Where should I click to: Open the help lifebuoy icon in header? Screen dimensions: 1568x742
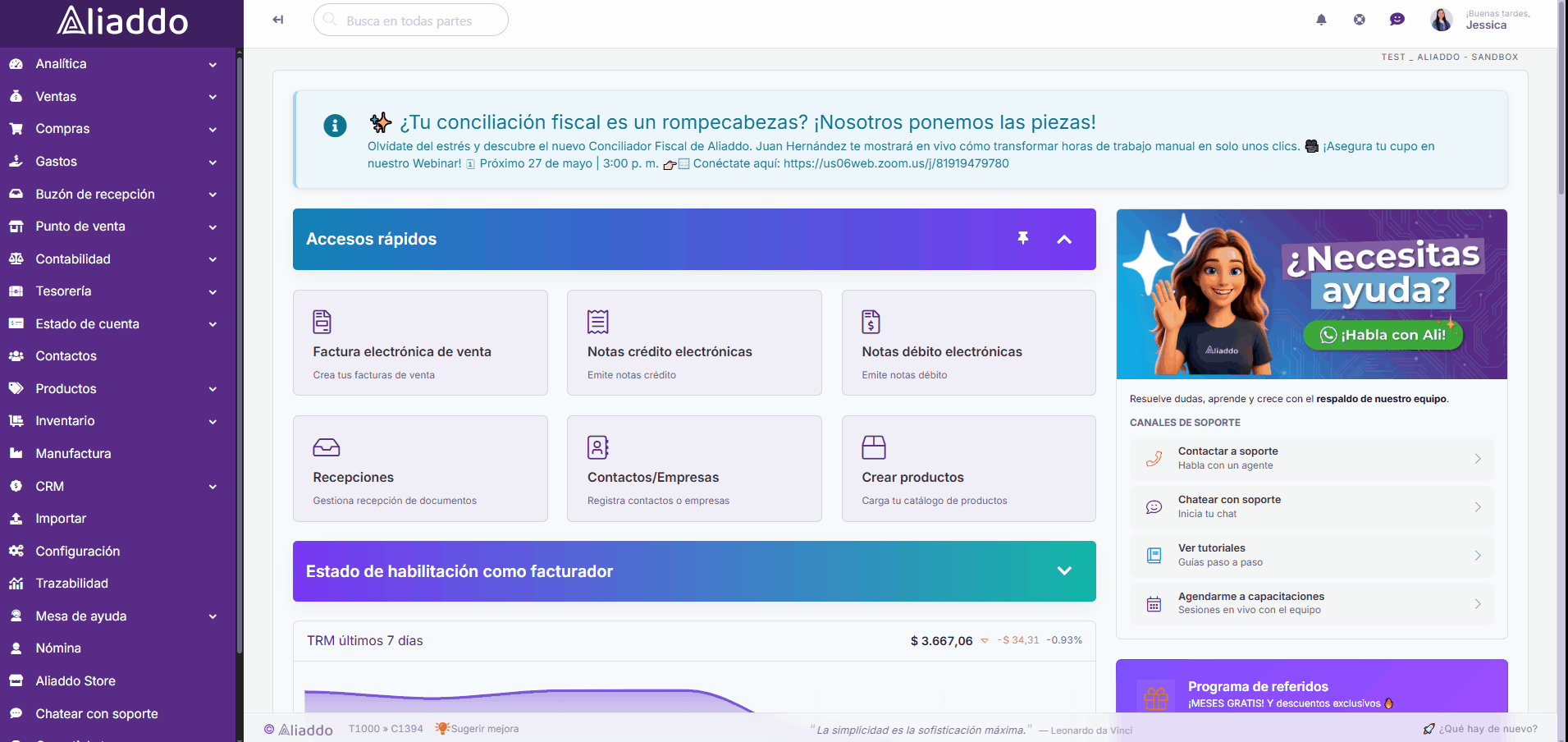point(1360,20)
